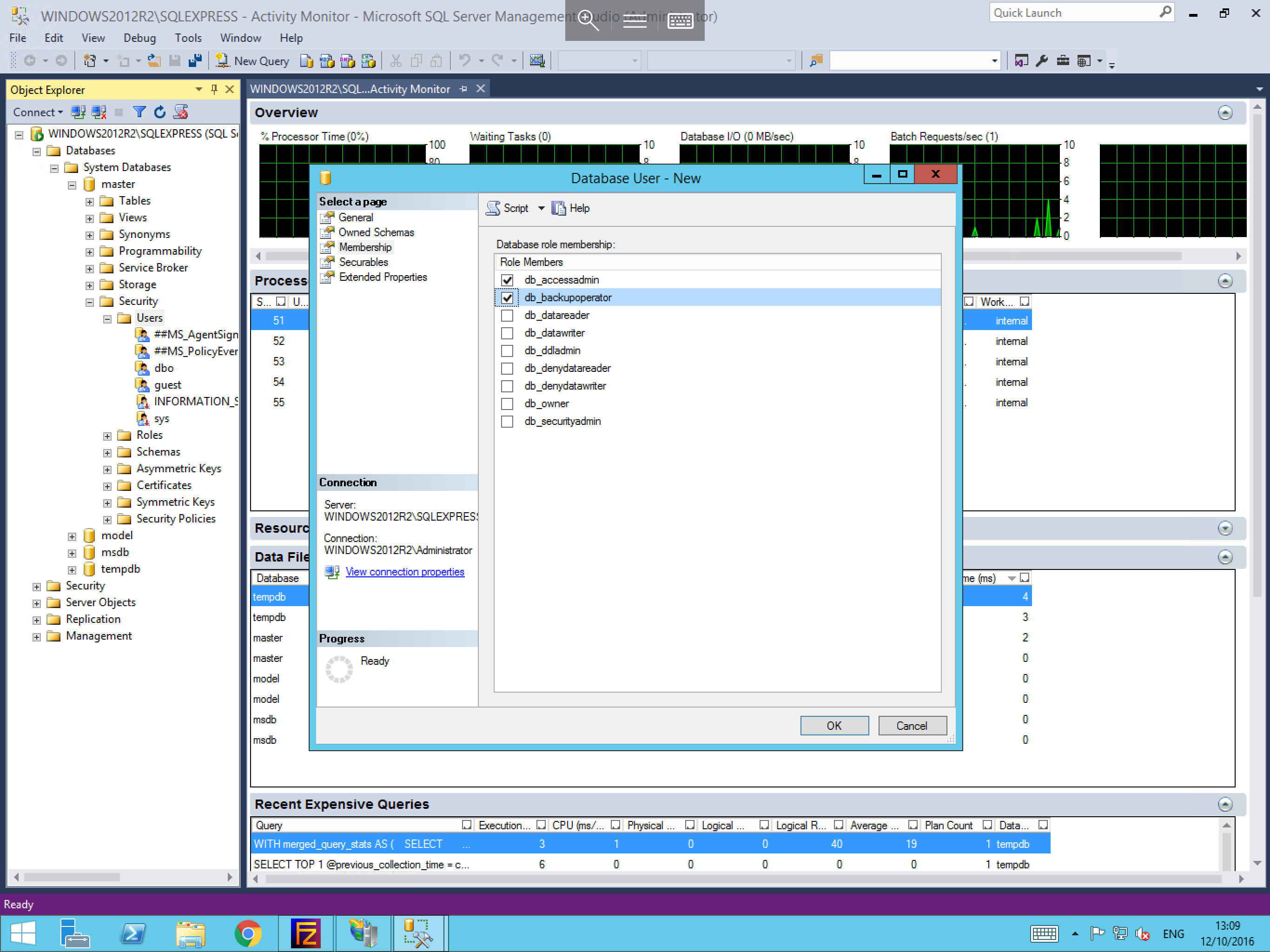Collapse the Overview section

(1224, 112)
